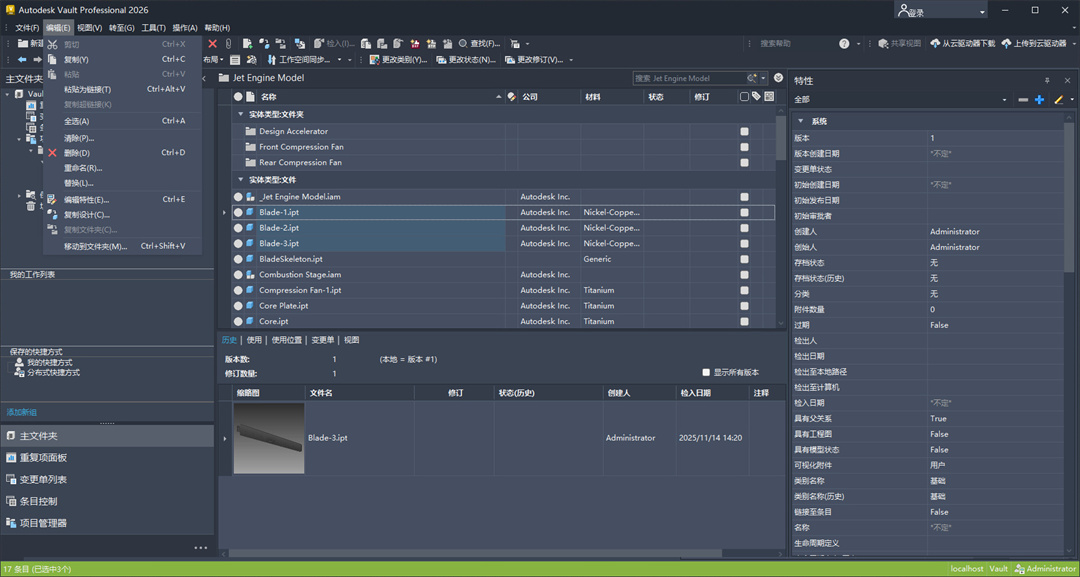Click the blue plus icon in 特性 panel
Image resolution: width=1080 pixels, height=577 pixels.
click(1039, 100)
